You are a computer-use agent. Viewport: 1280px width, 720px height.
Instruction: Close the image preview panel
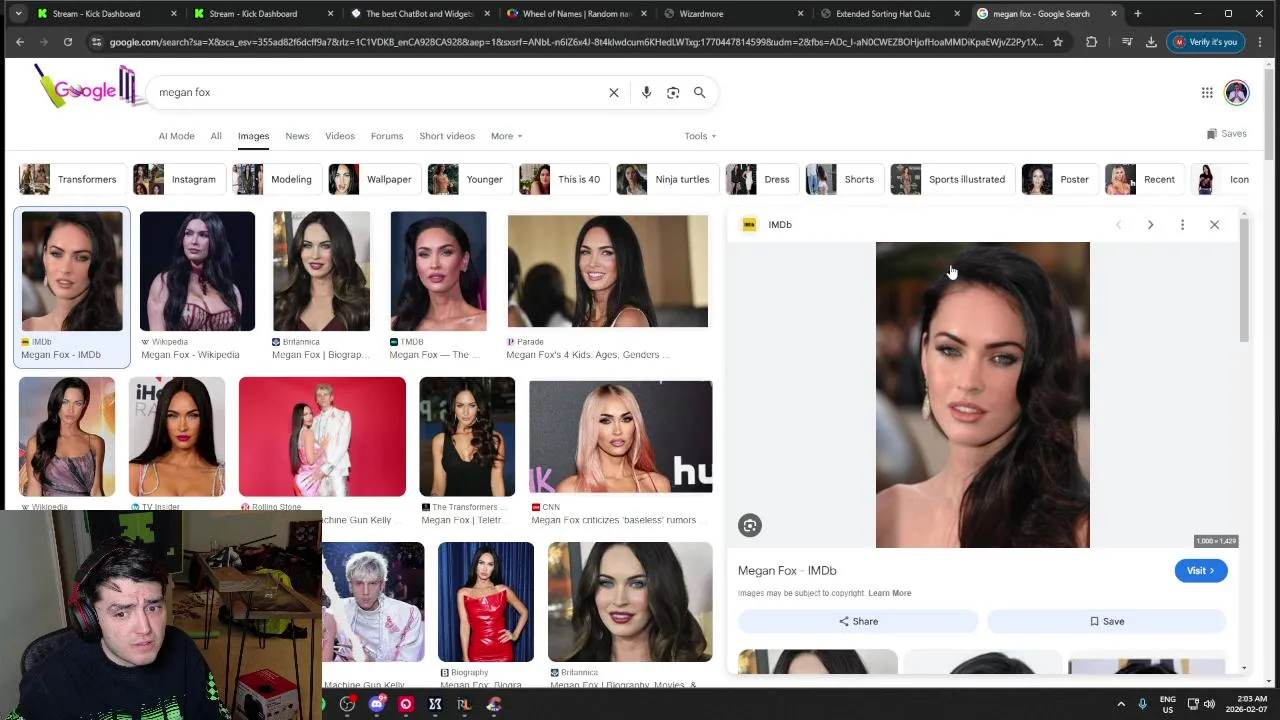[1214, 225]
